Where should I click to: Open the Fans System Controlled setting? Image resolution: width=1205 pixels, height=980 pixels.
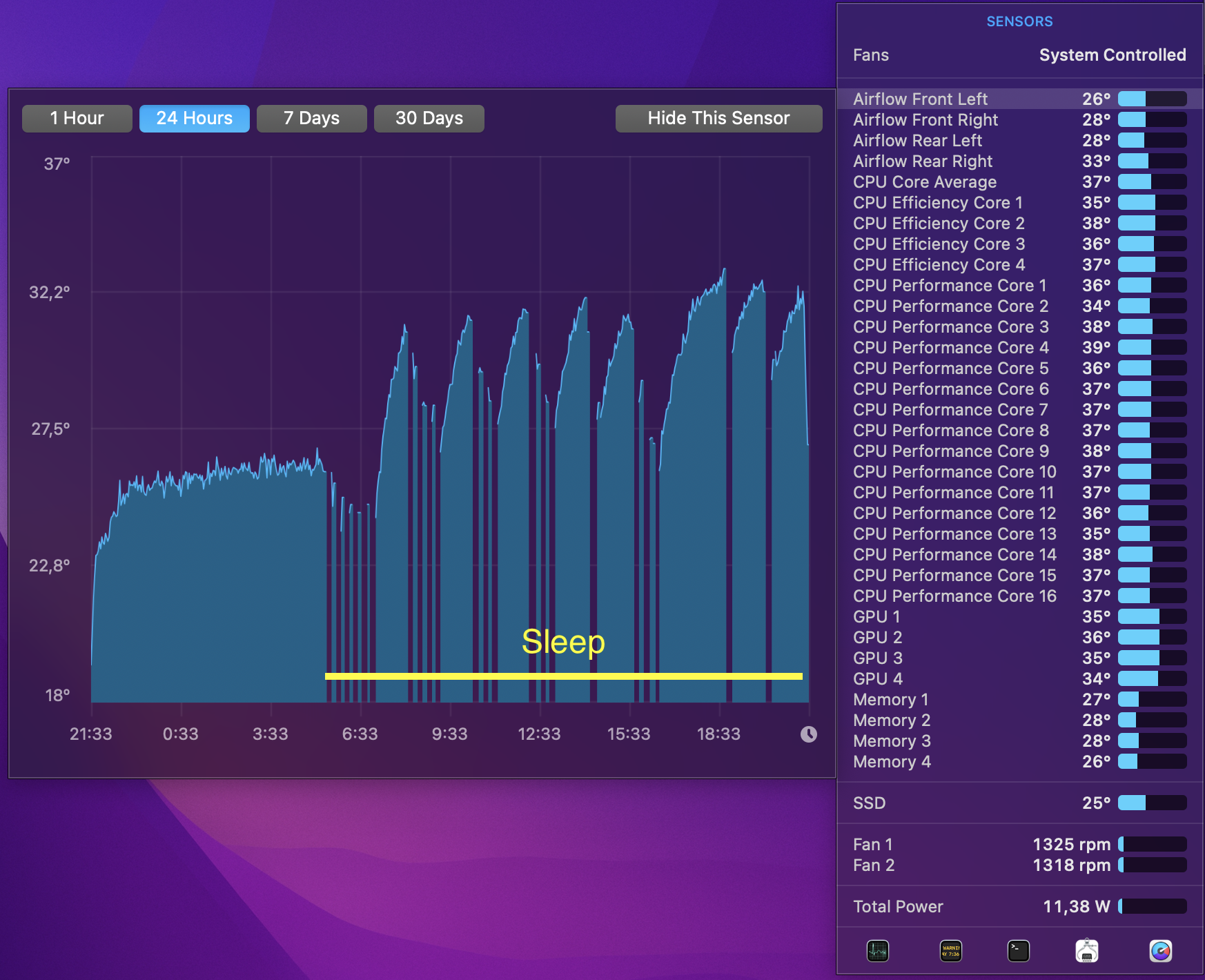tap(1019, 55)
